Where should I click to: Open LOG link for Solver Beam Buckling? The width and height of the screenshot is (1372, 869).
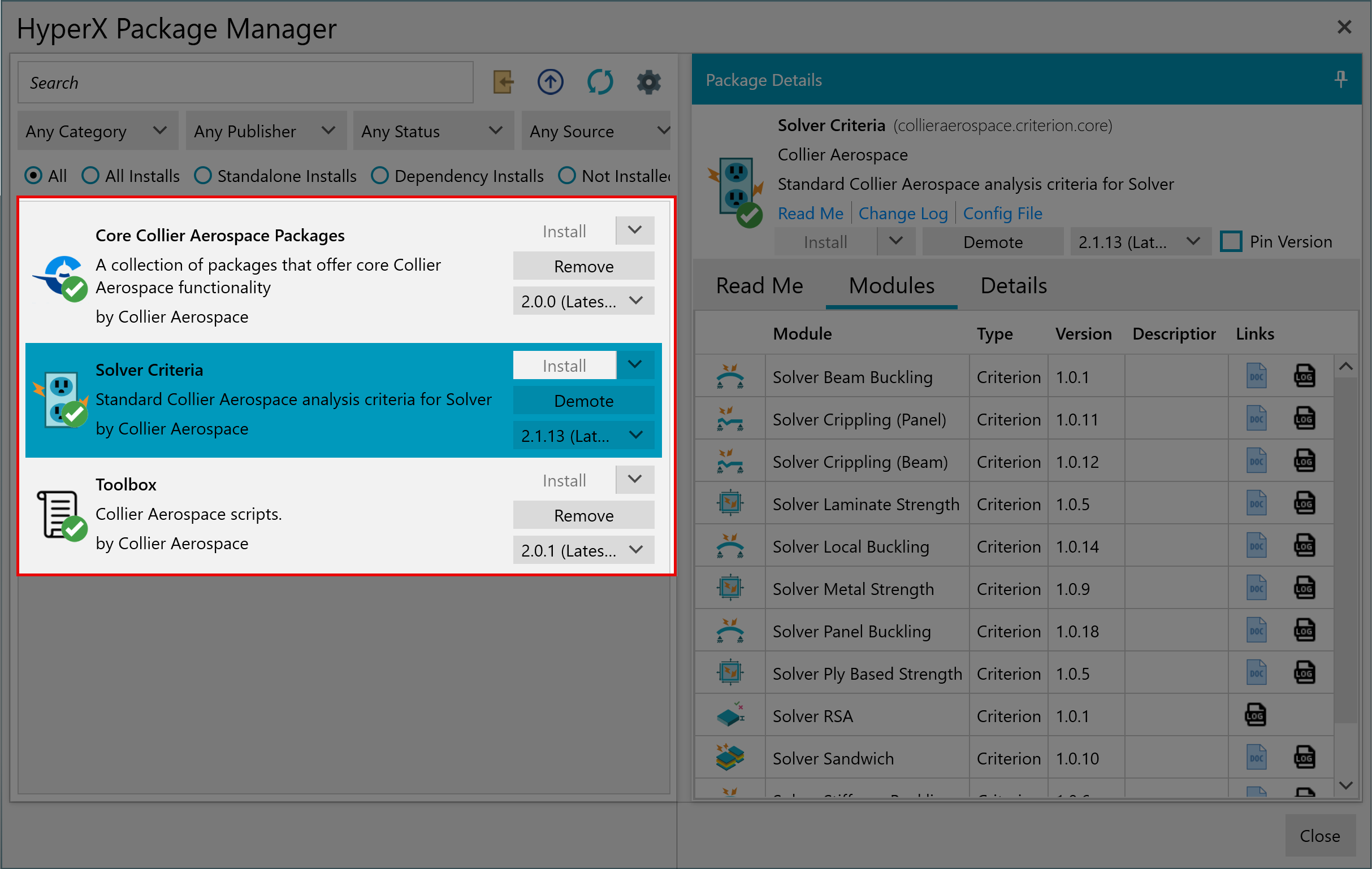click(x=1304, y=376)
